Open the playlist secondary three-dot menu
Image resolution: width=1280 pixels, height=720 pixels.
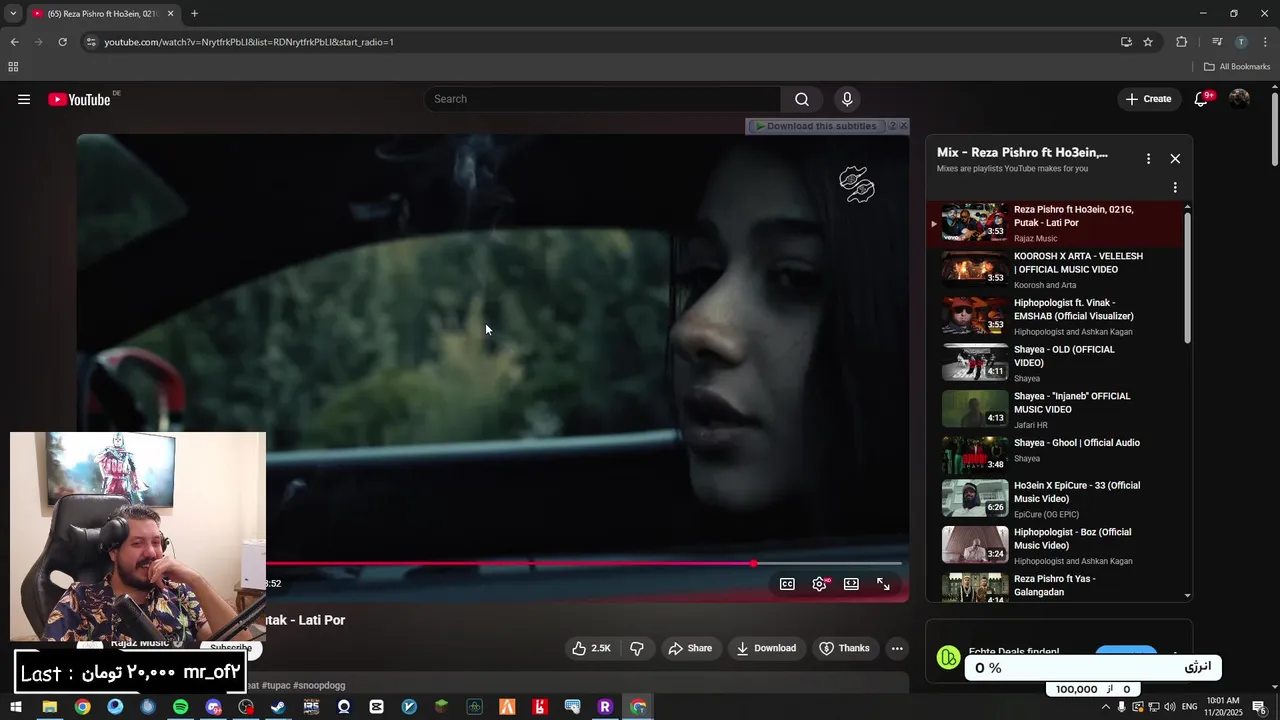(x=1175, y=187)
